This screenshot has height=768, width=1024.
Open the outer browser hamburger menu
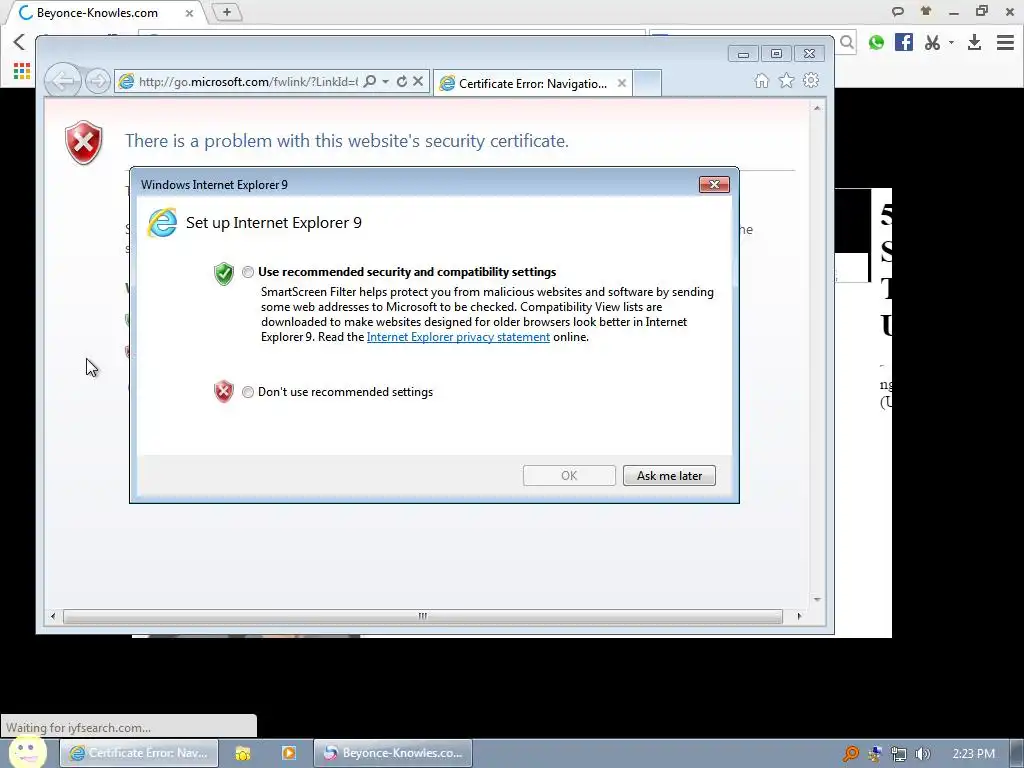click(x=1005, y=42)
